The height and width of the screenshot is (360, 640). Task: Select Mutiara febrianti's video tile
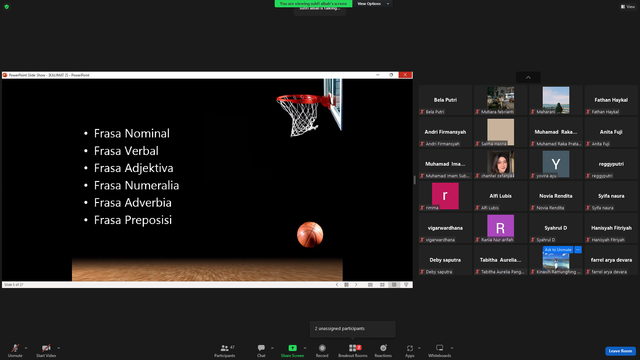[500, 100]
